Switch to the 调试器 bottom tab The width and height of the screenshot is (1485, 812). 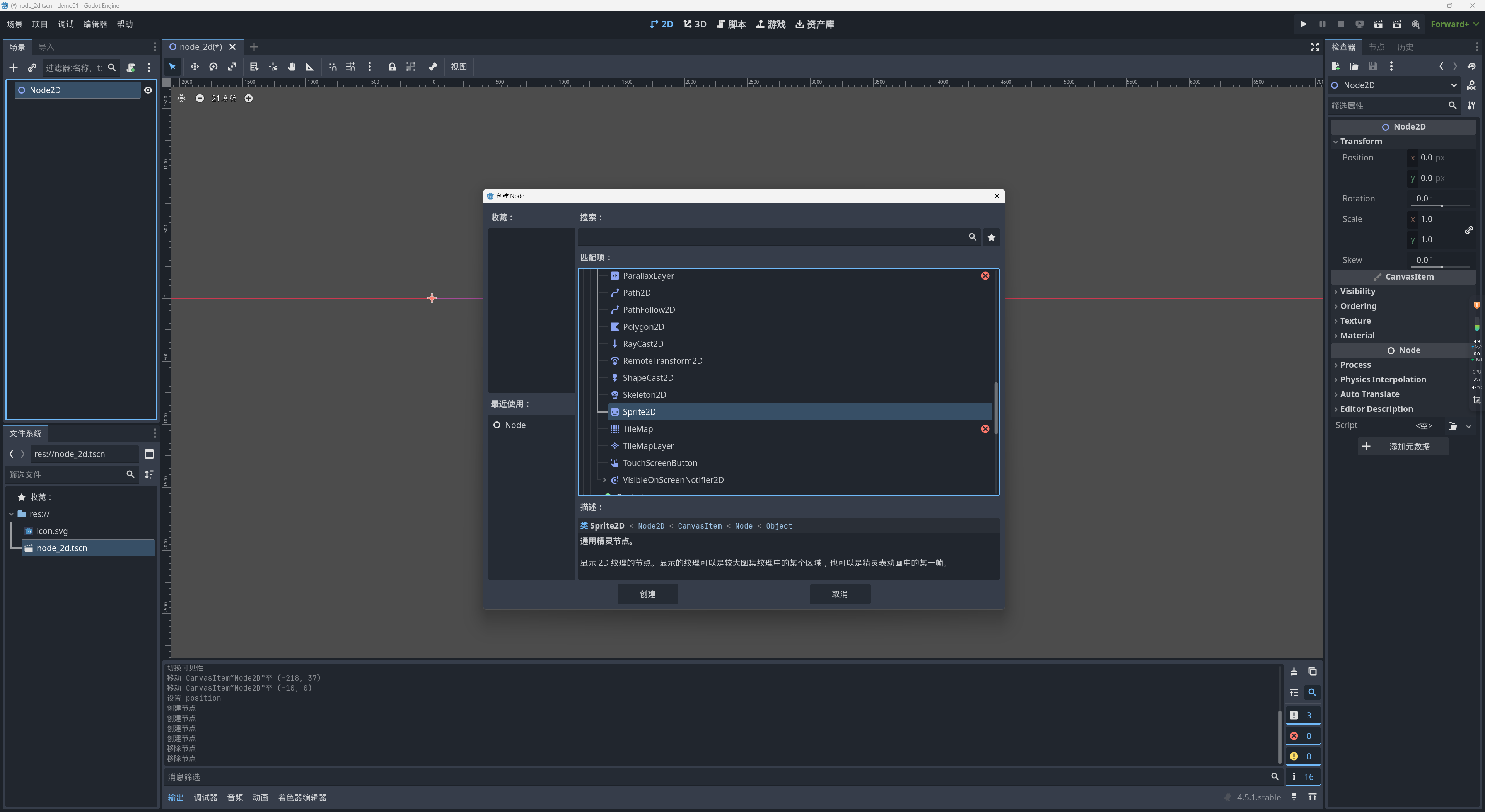(x=205, y=798)
